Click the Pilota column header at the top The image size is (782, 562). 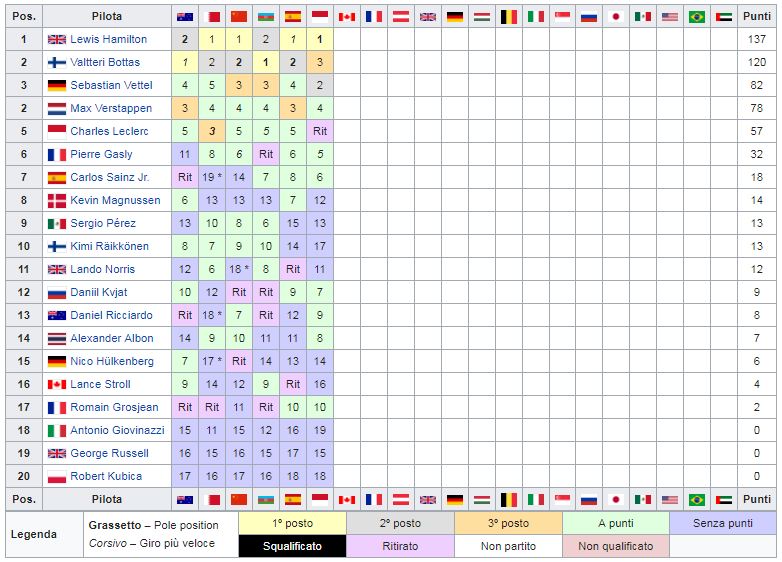107,16
